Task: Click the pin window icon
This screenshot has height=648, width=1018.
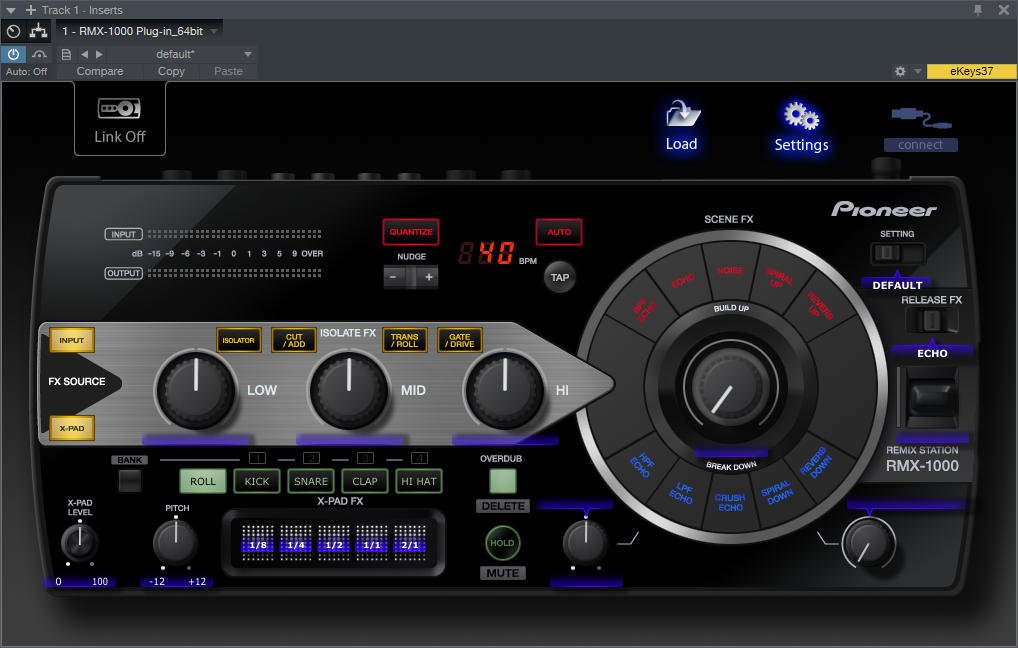Action: (x=978, y=10)
